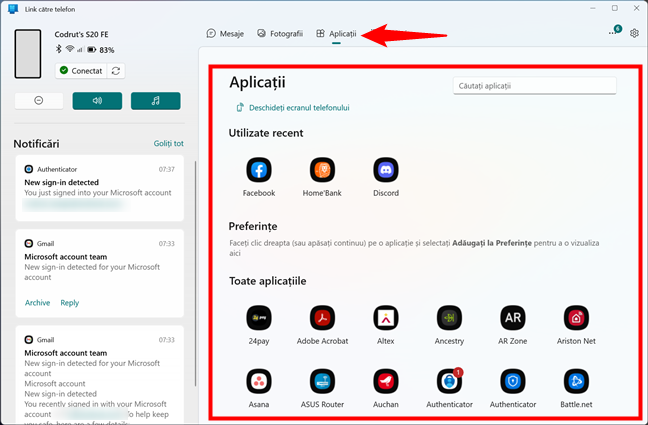The height and width of the screenshot is (425, 648).
Task: Open the Ariston Net app
Action: 576,318
